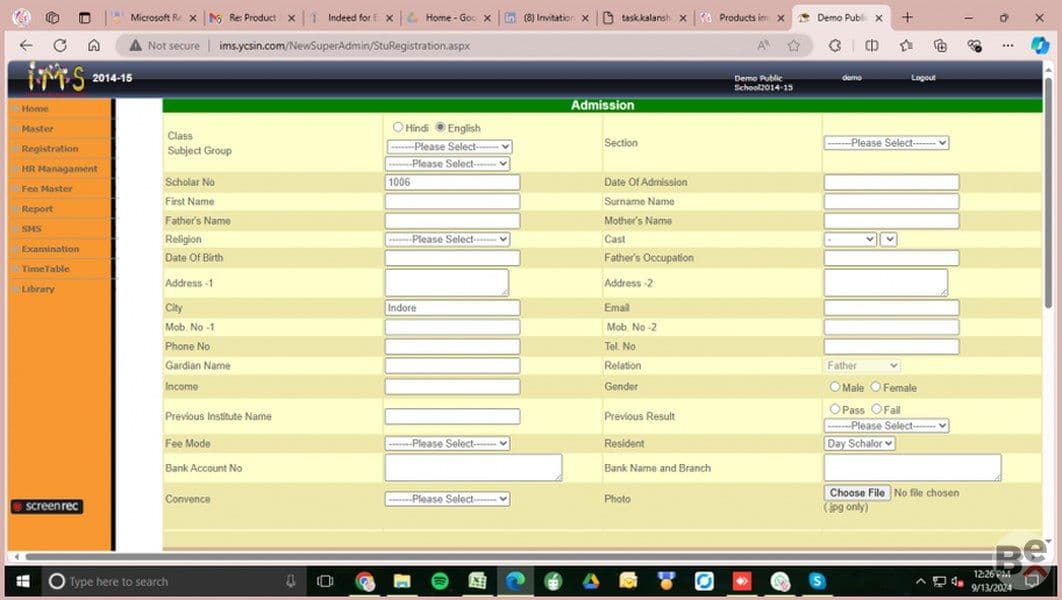Open Google Chrome from the taskbar
The width and height of the screenshot is (1062, 600).
364,581
